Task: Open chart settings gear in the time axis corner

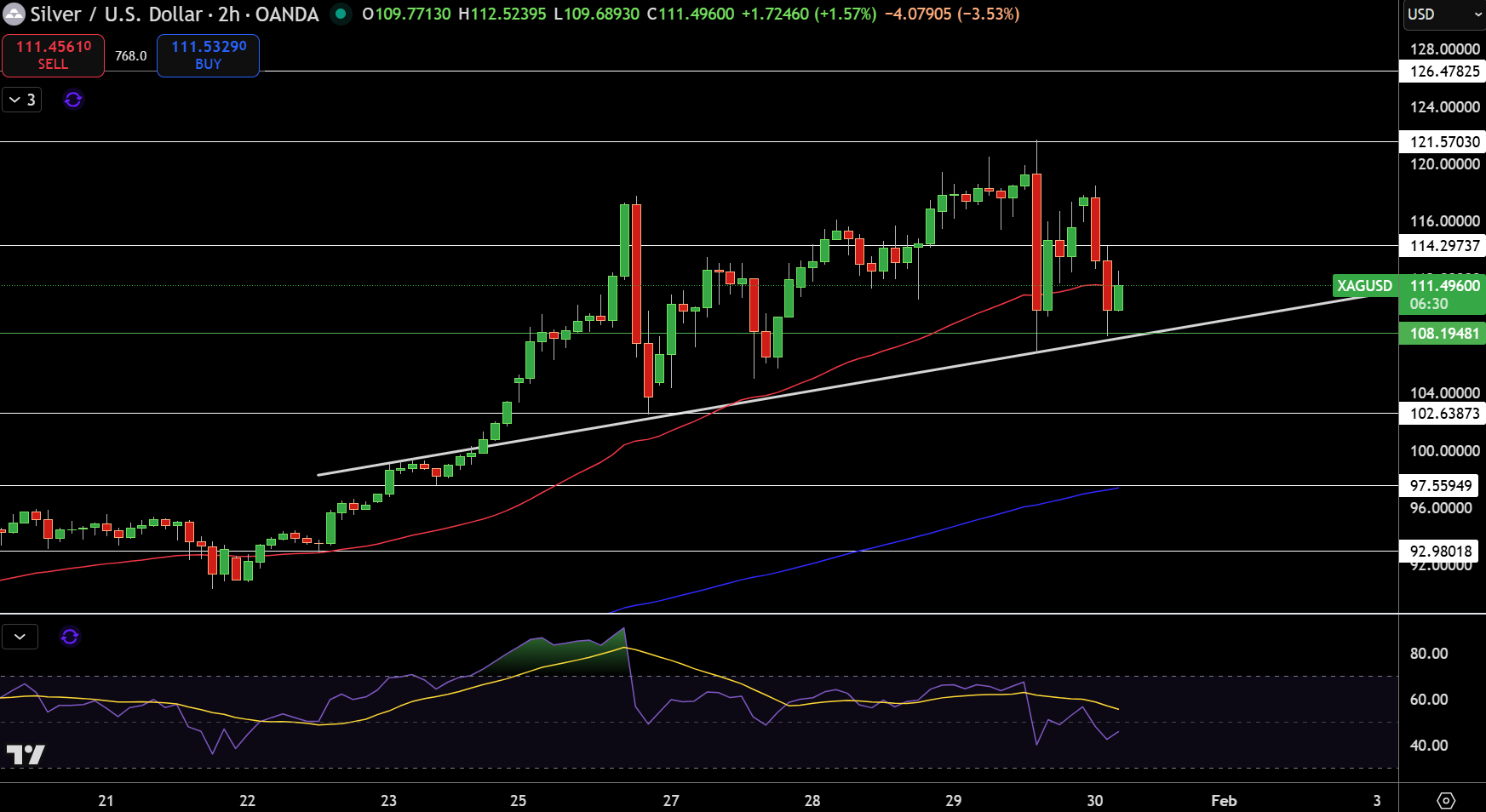Action: tap(1446, 800)
